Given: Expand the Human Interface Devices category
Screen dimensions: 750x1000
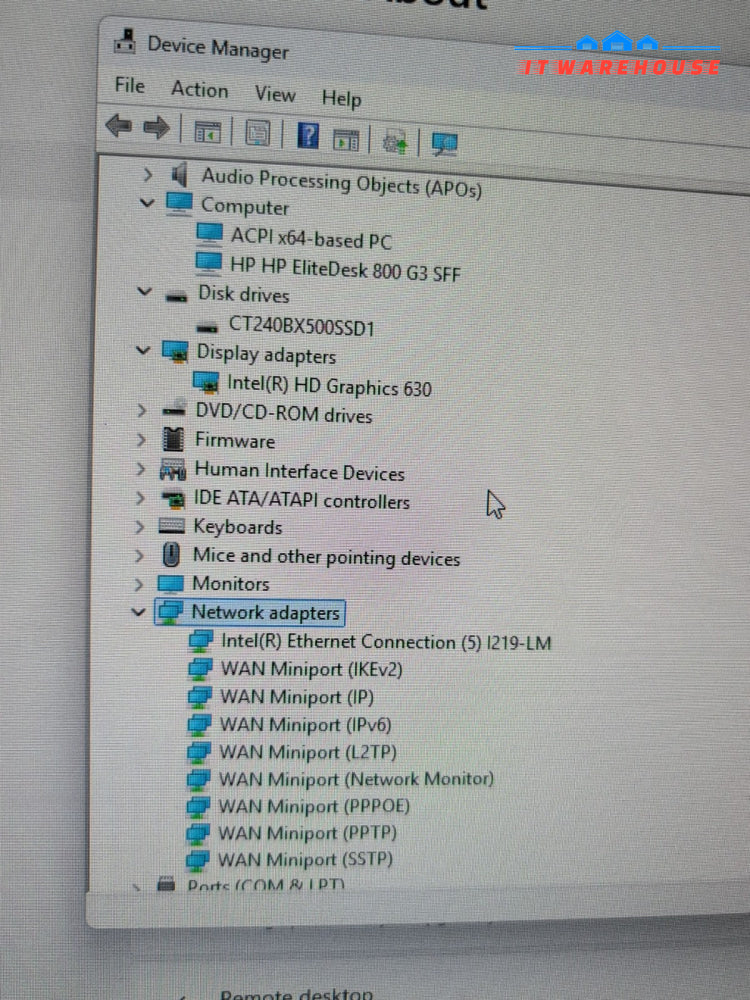Looking at the screenshot, I should click(x=140, y=469).
